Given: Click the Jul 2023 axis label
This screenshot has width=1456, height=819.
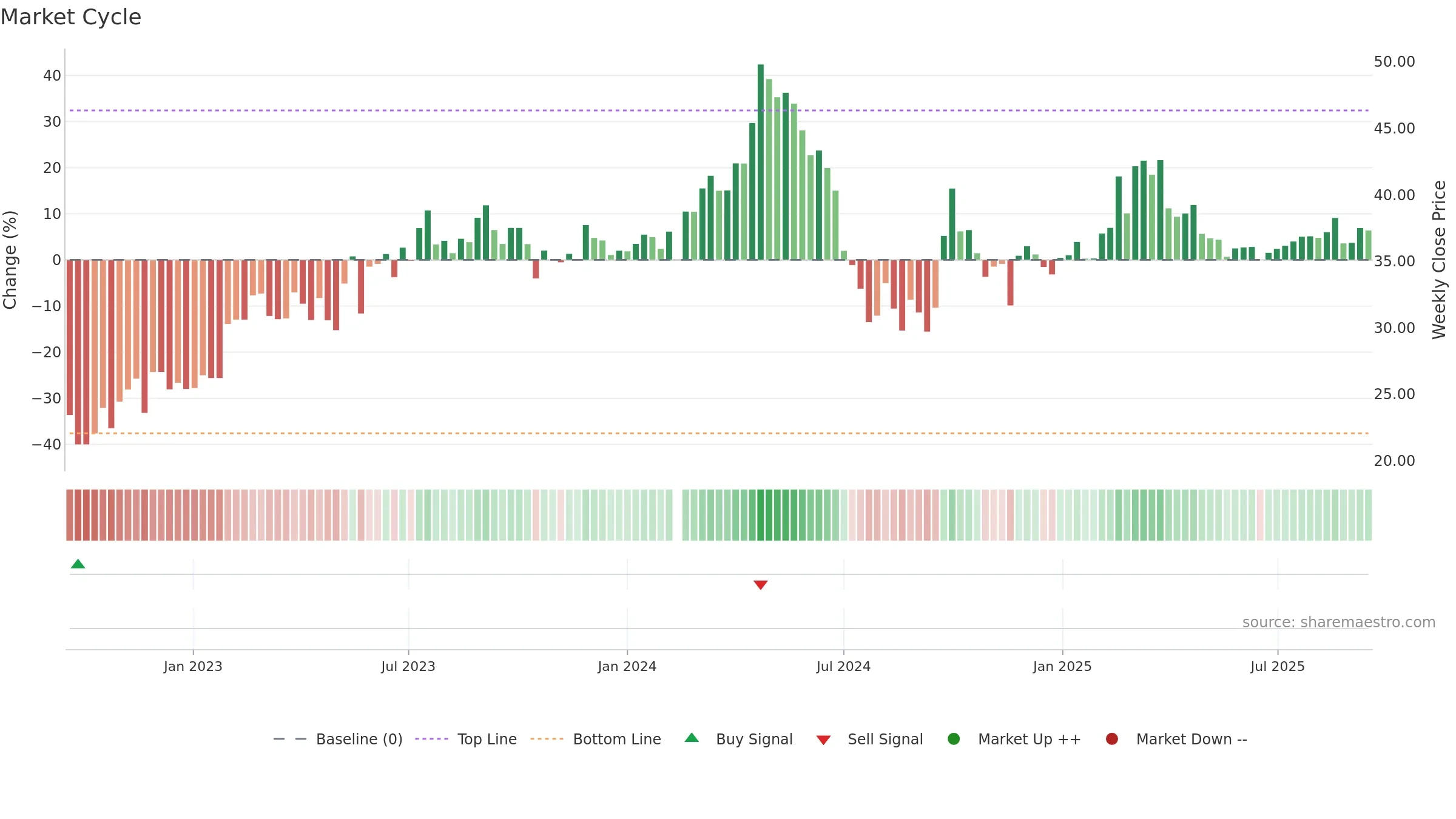Looking at the screenshot, I should [408, 666].
